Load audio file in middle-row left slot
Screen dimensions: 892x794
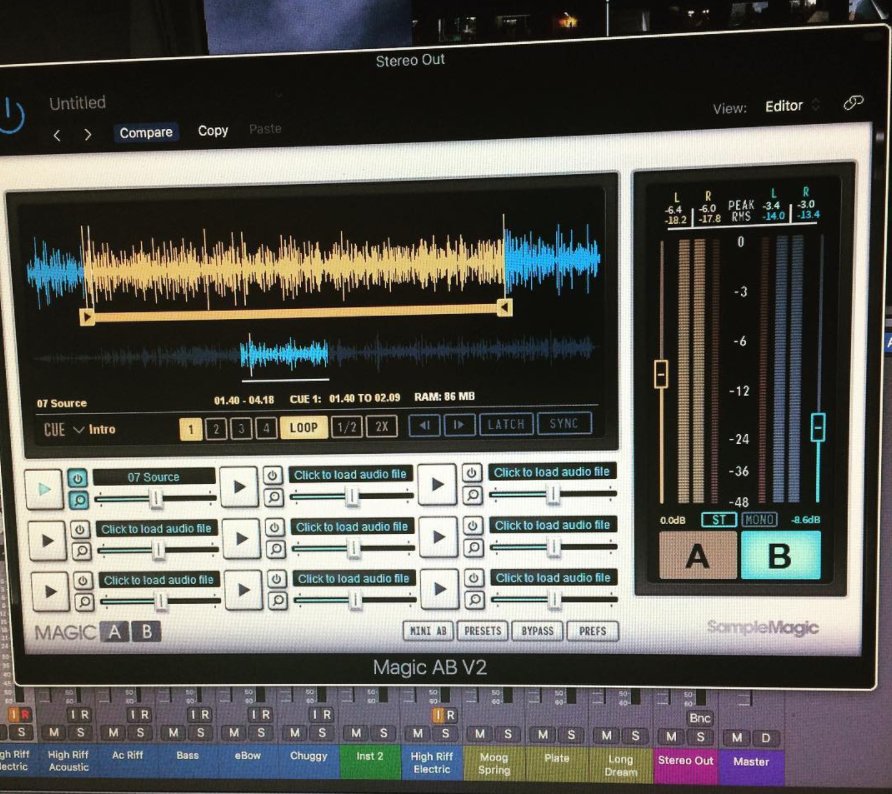156,529
